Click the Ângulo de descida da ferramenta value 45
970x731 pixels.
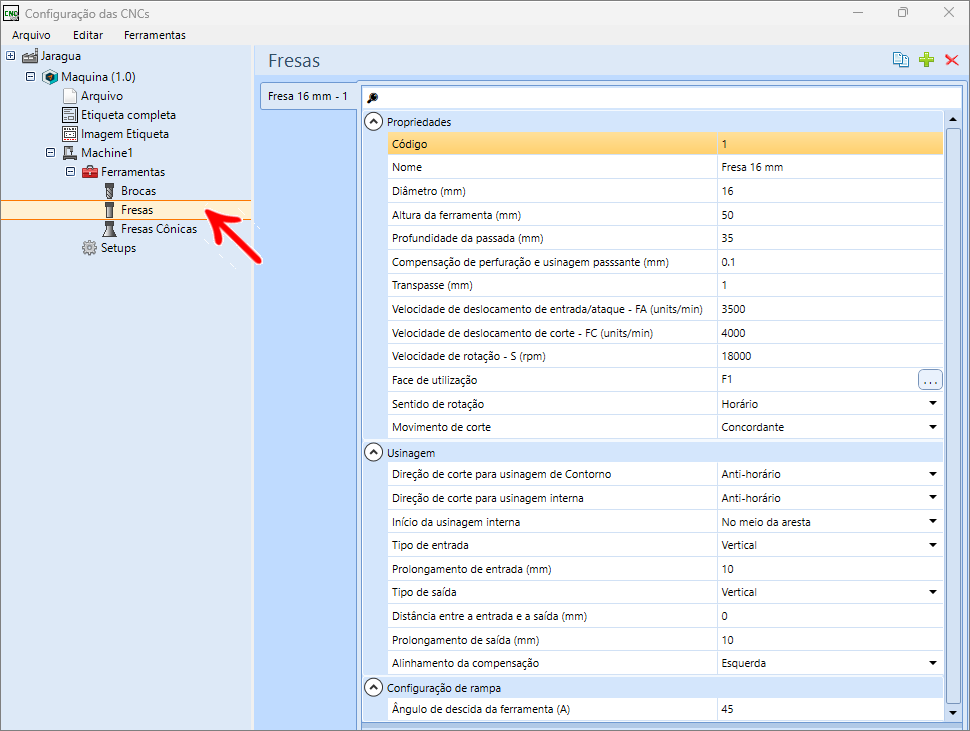click(830, 709)
